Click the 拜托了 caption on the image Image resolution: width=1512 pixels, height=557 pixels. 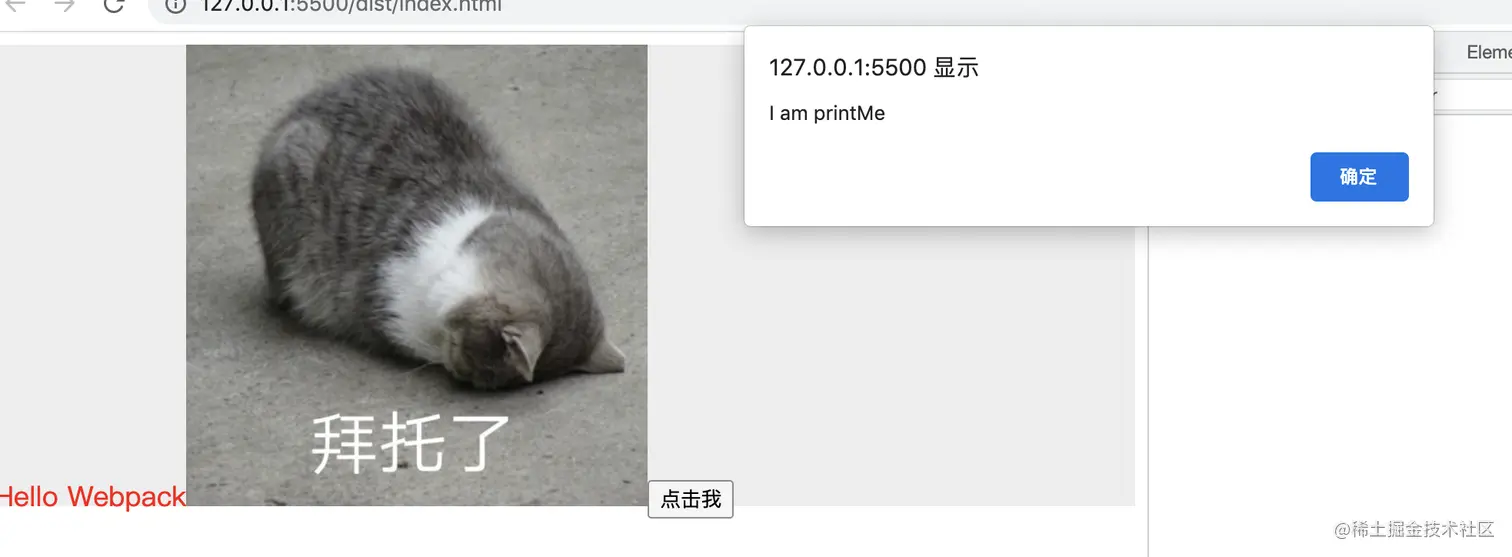coord(411,442)
